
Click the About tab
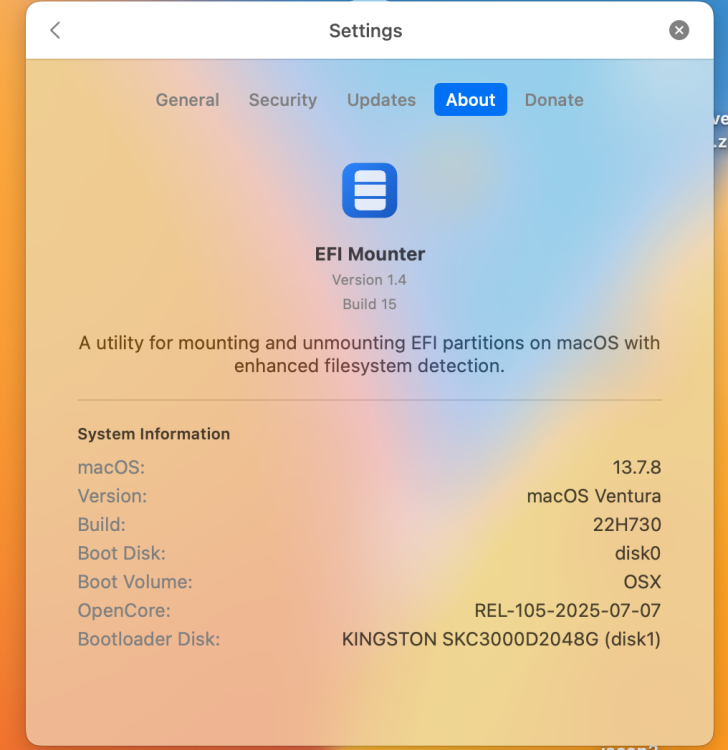pos(470,99)
